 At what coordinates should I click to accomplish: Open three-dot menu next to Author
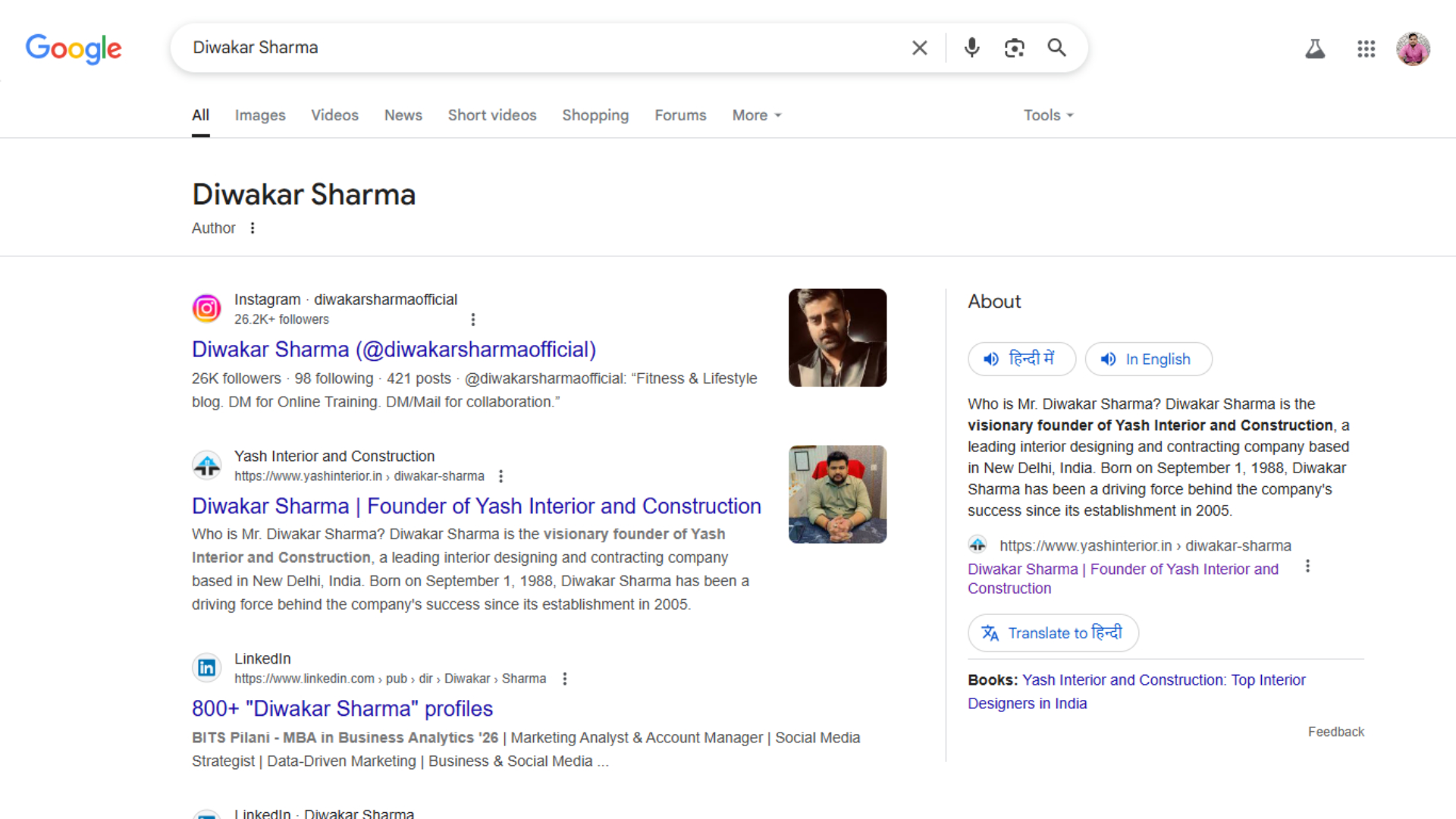coord(253,228)
